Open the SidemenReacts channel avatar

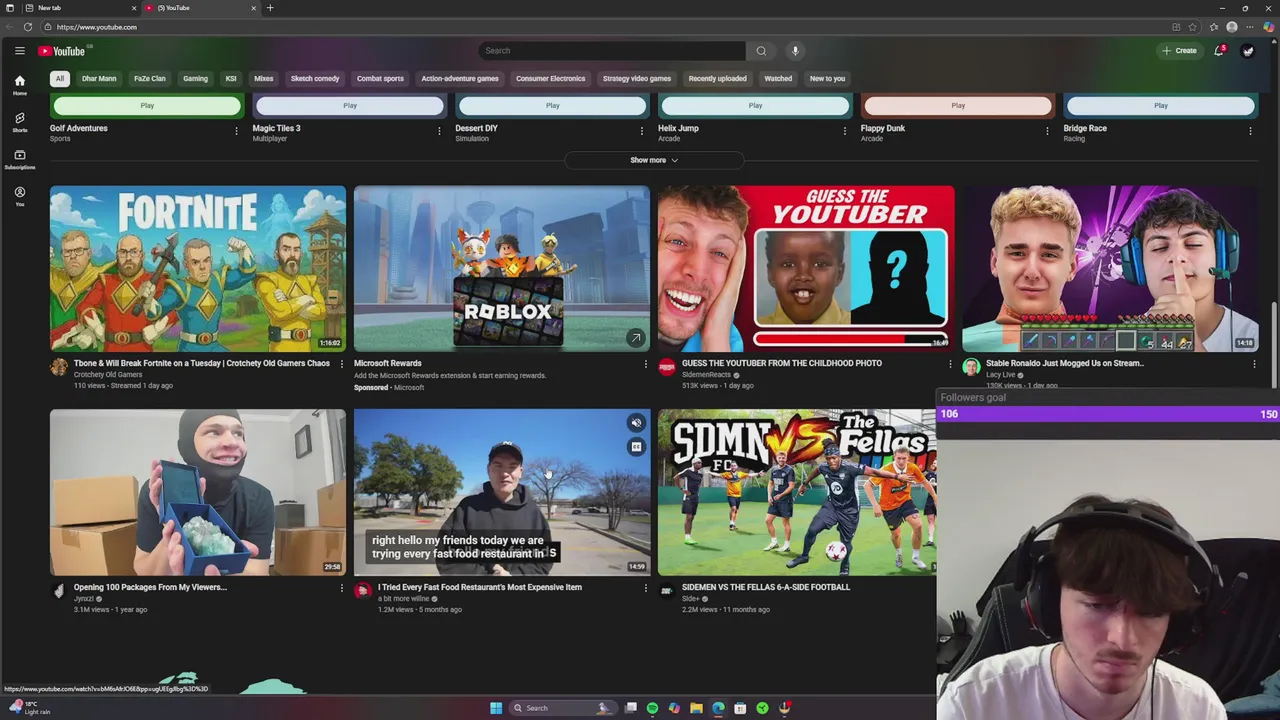pyautogui.click(x=667, y=367)
